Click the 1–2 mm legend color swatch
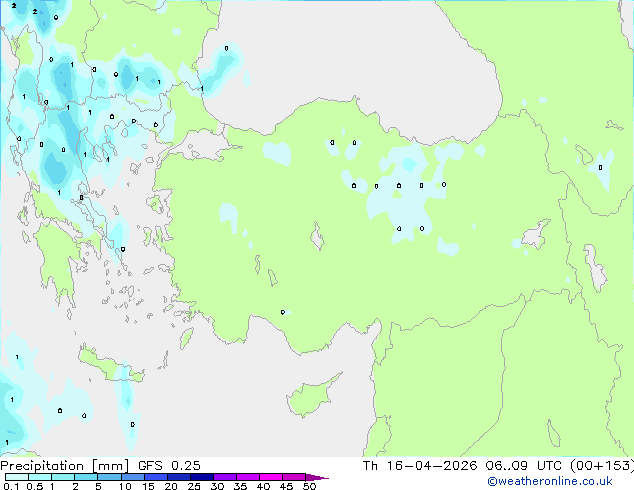The image size is (634, 490). (63, 477)
